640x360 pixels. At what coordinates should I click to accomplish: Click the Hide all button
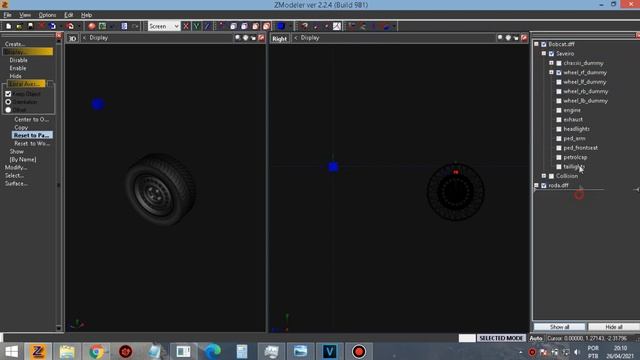pos(613,327)
